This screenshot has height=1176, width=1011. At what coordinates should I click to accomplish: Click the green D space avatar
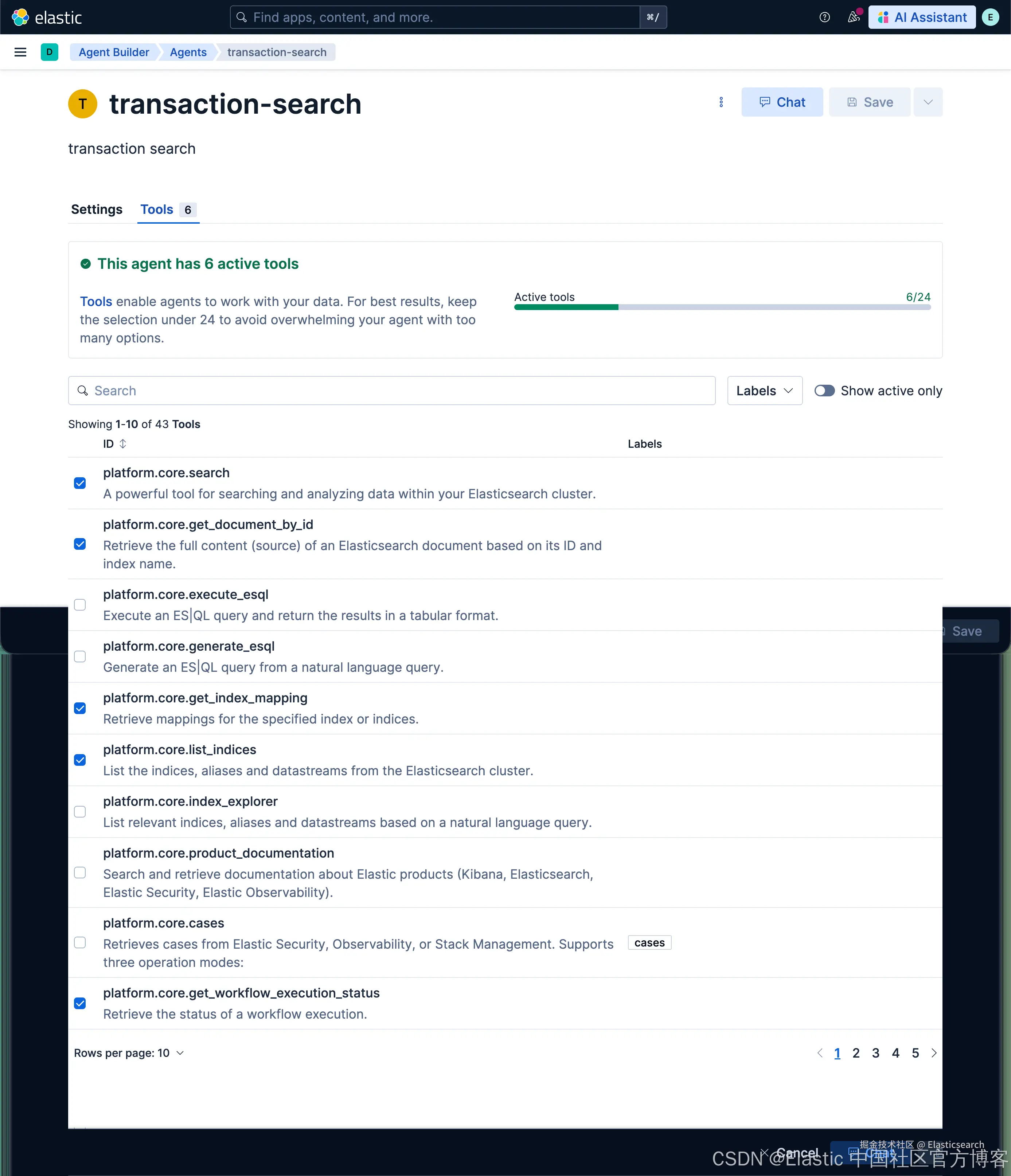click(x=50, y=52)
